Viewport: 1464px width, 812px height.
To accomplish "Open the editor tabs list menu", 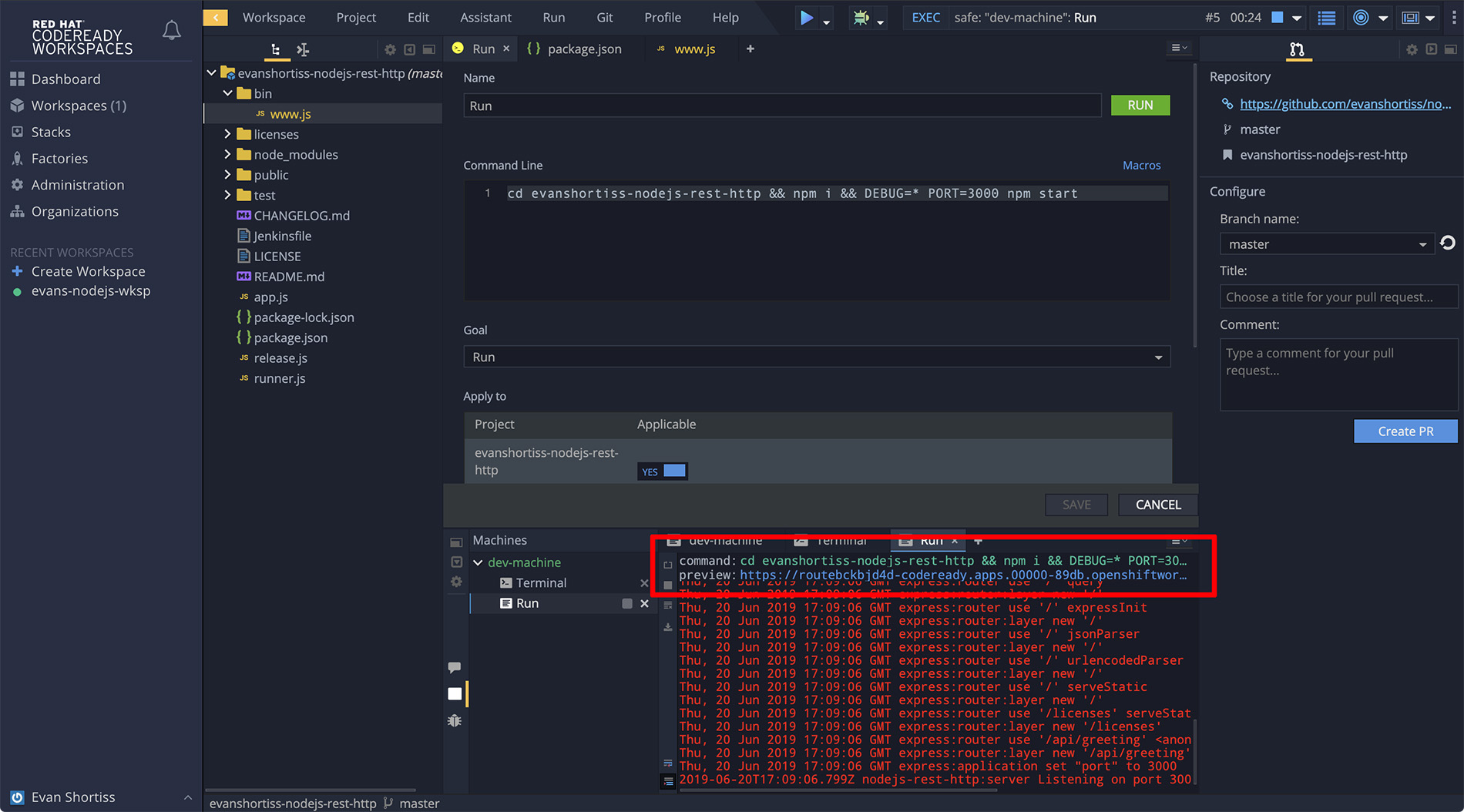I will click(1180, 48).
